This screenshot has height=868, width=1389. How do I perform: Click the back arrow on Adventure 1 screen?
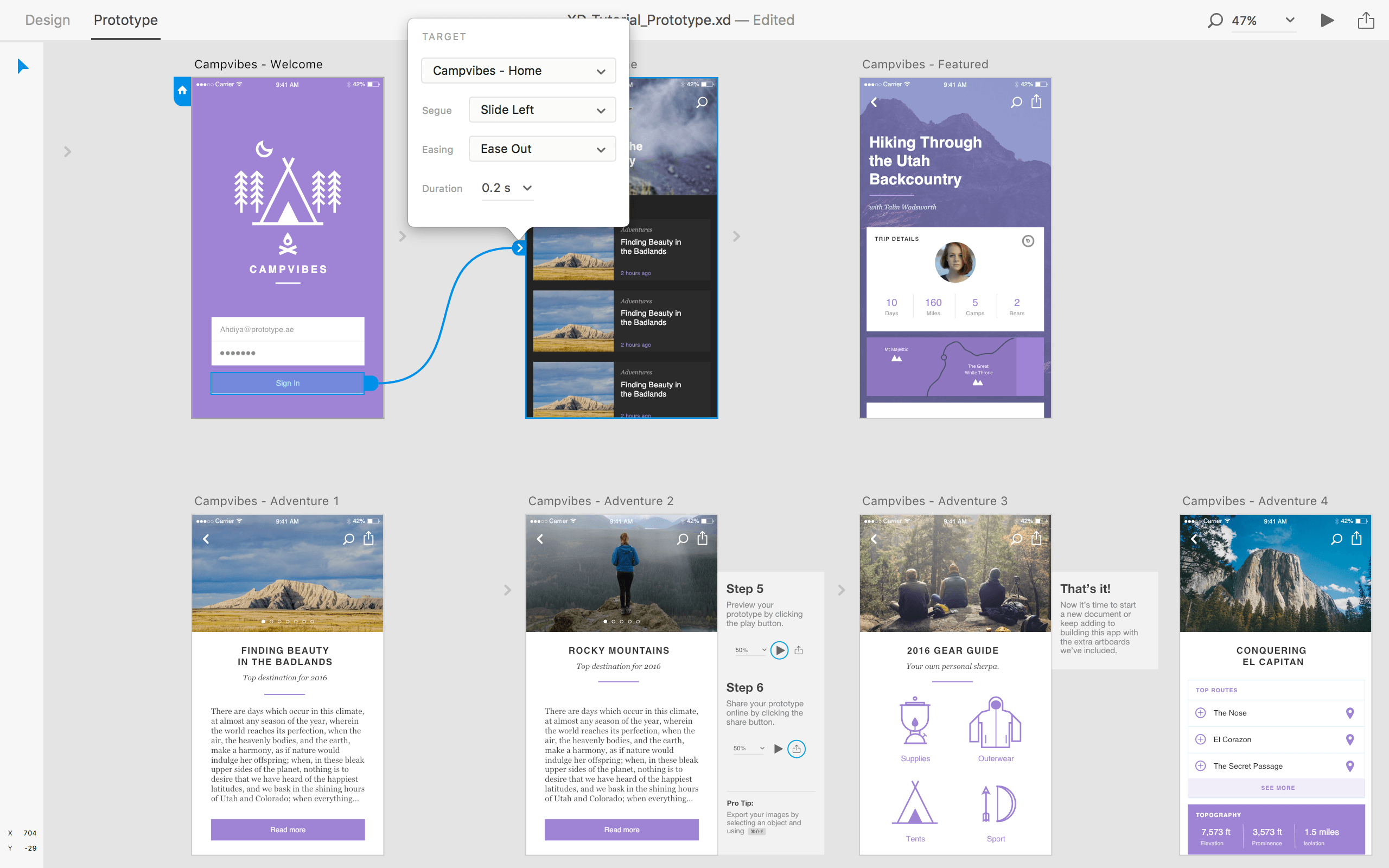pyautogui.click(x=206, y=539)
